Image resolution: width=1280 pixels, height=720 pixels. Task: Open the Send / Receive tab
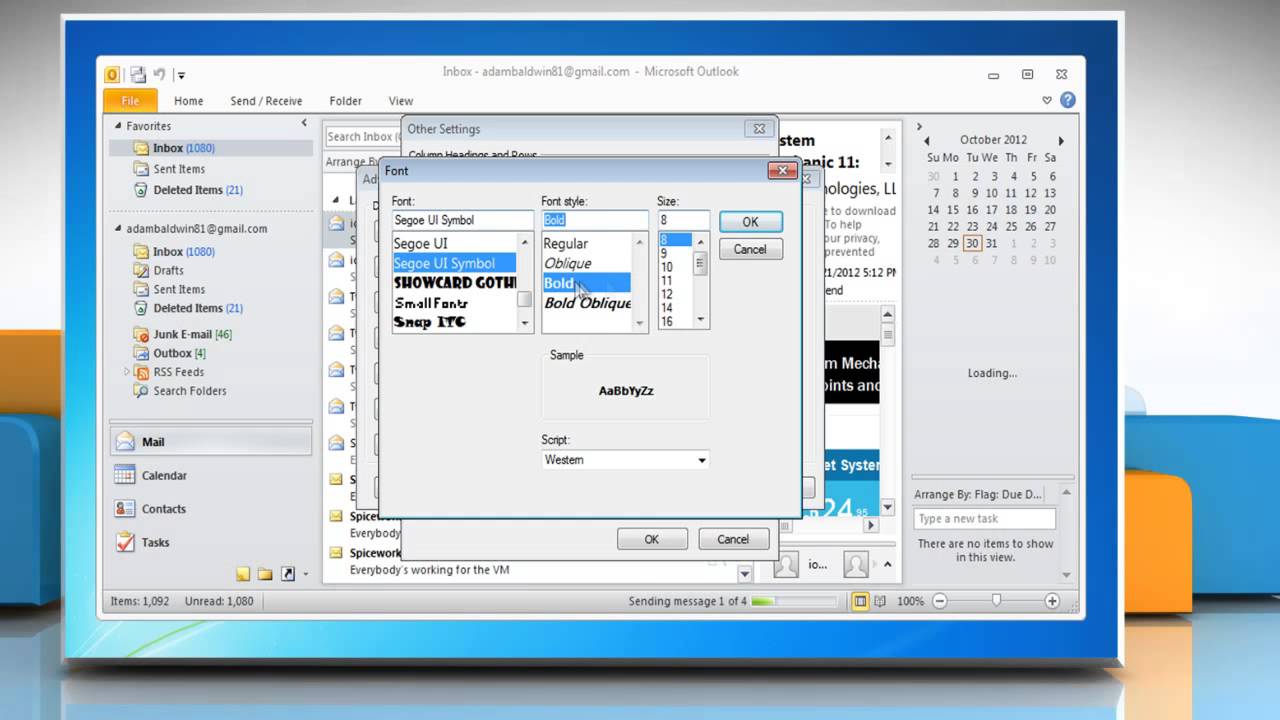click(x=266, y=101)
